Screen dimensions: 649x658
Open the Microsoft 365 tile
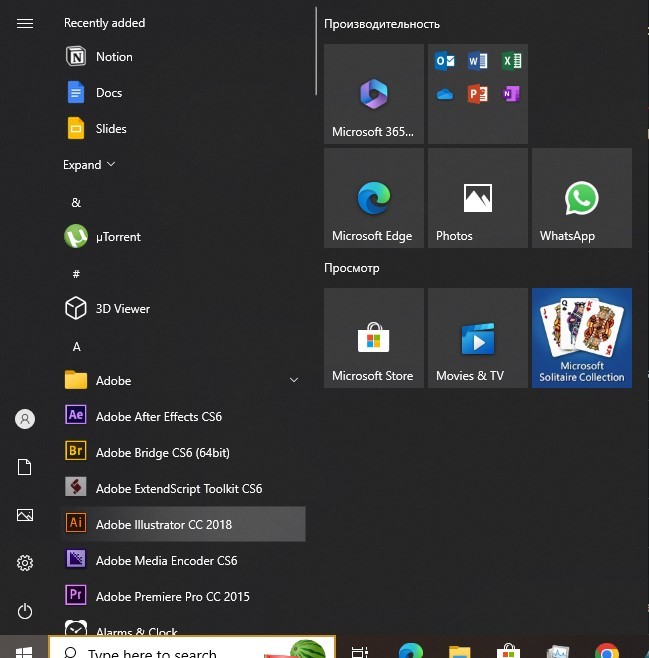(x=374, y=94)
